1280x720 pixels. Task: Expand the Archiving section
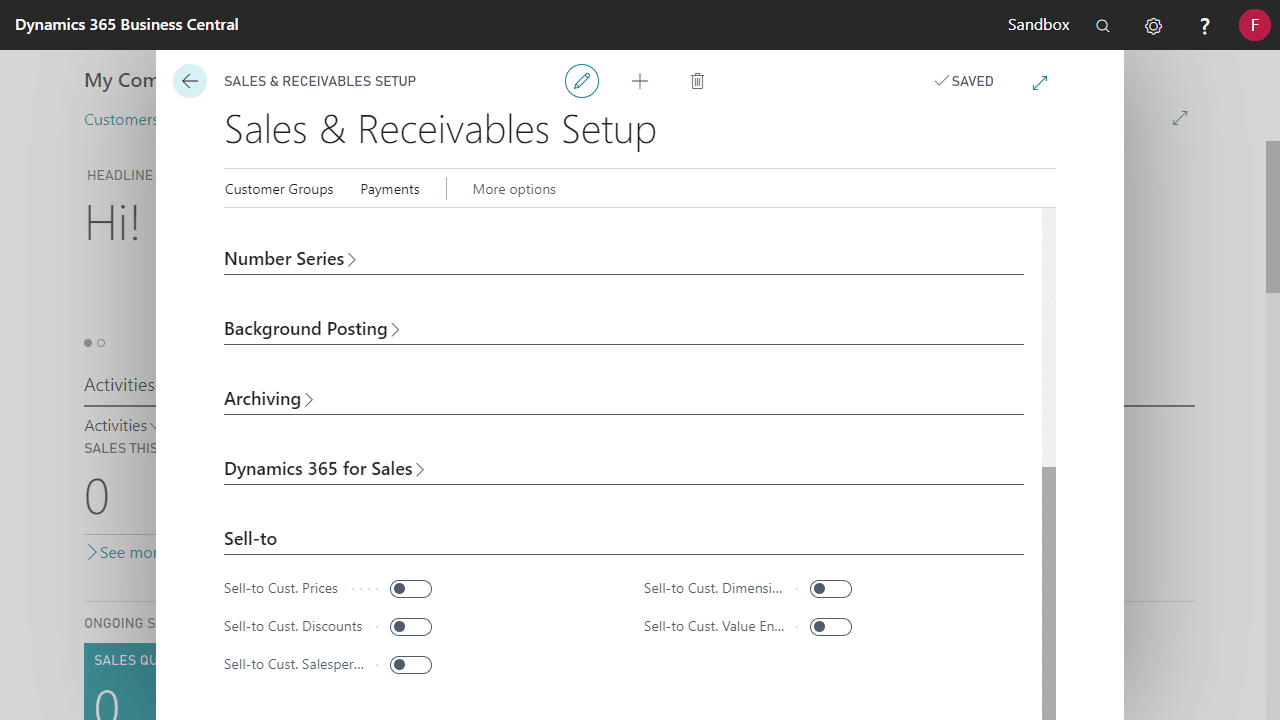(x=269, y=399)
